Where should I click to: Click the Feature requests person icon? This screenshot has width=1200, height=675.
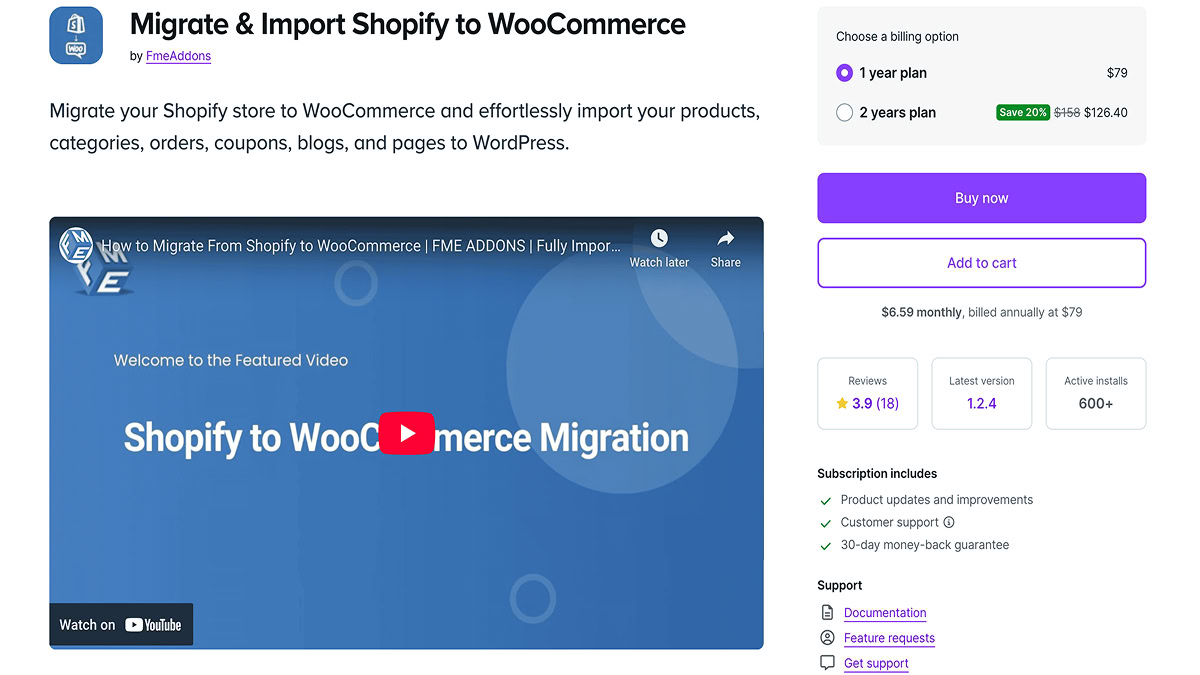pos(827,637)
